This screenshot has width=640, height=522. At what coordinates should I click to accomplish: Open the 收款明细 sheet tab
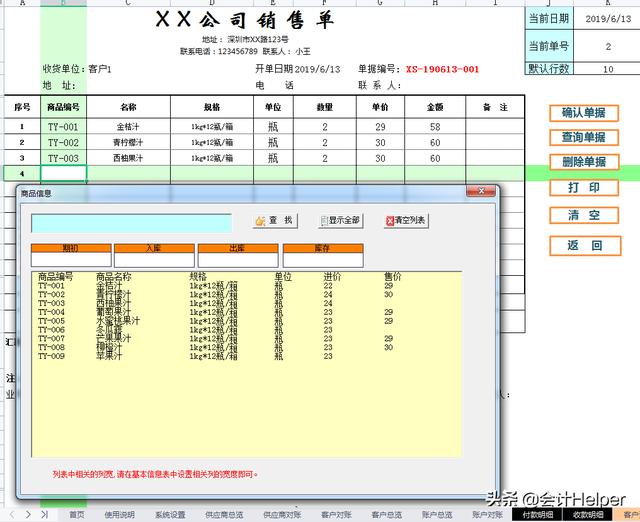click(x=588, y=515)
